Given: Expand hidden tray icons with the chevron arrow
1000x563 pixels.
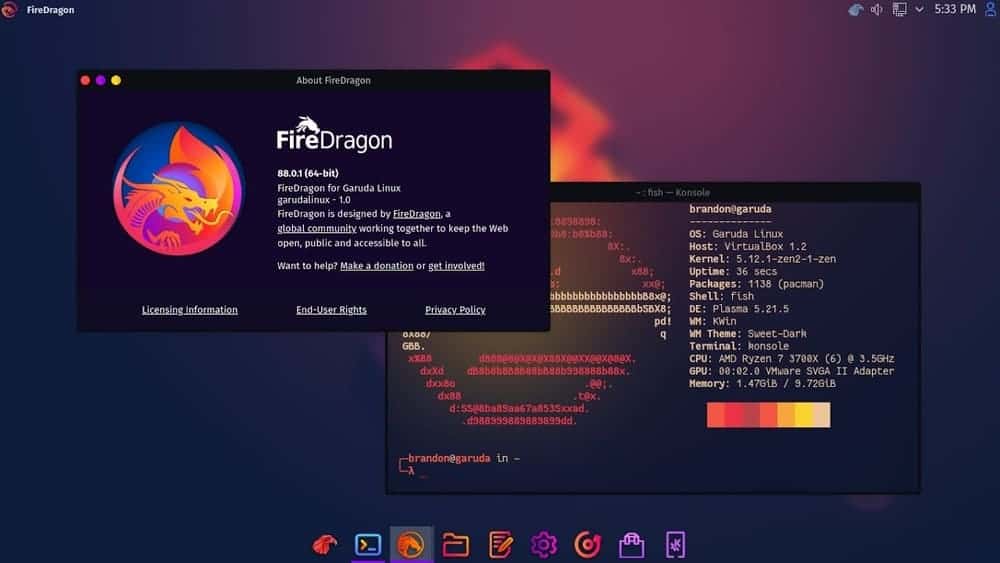Looking at the screenshot, I should pyautogui.click(x=919, y=10).
